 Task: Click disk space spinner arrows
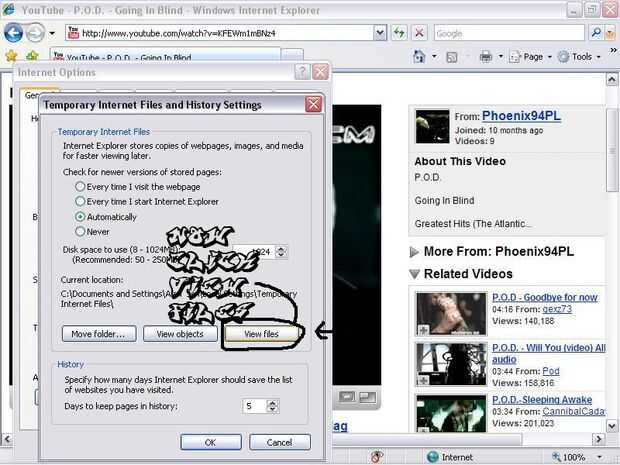(281, 251)
